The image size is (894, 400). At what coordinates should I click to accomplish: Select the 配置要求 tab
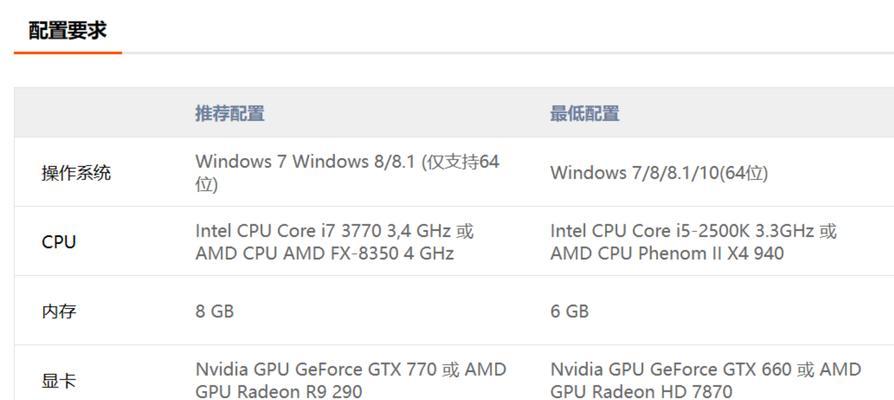coord(67,30)
